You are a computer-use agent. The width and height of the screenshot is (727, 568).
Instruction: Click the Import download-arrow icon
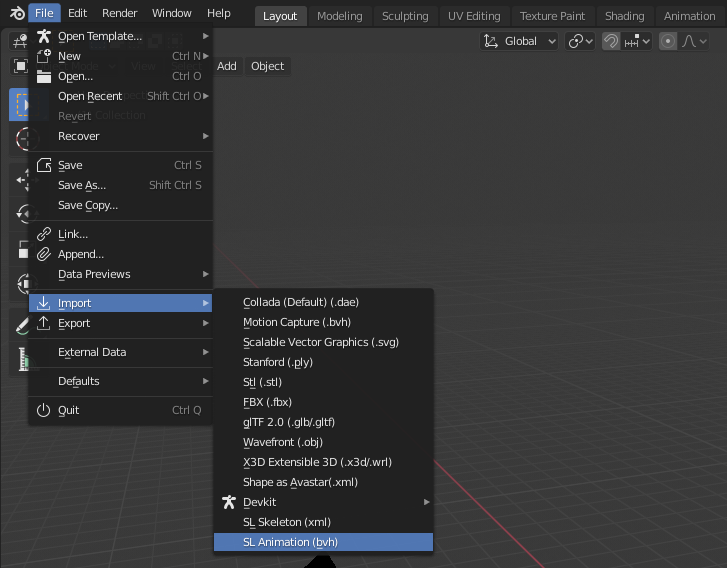(x=44, y=303)
